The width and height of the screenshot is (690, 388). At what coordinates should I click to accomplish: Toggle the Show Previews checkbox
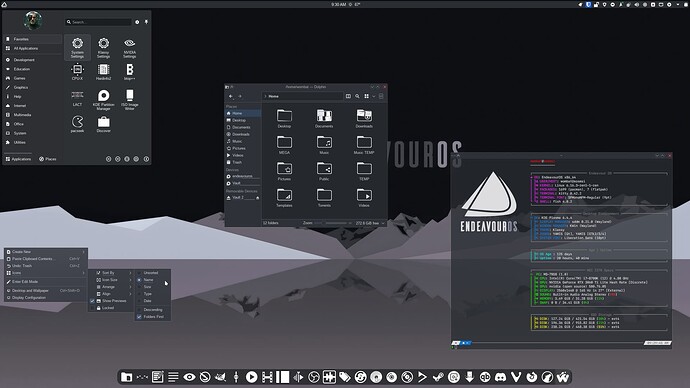93,301
